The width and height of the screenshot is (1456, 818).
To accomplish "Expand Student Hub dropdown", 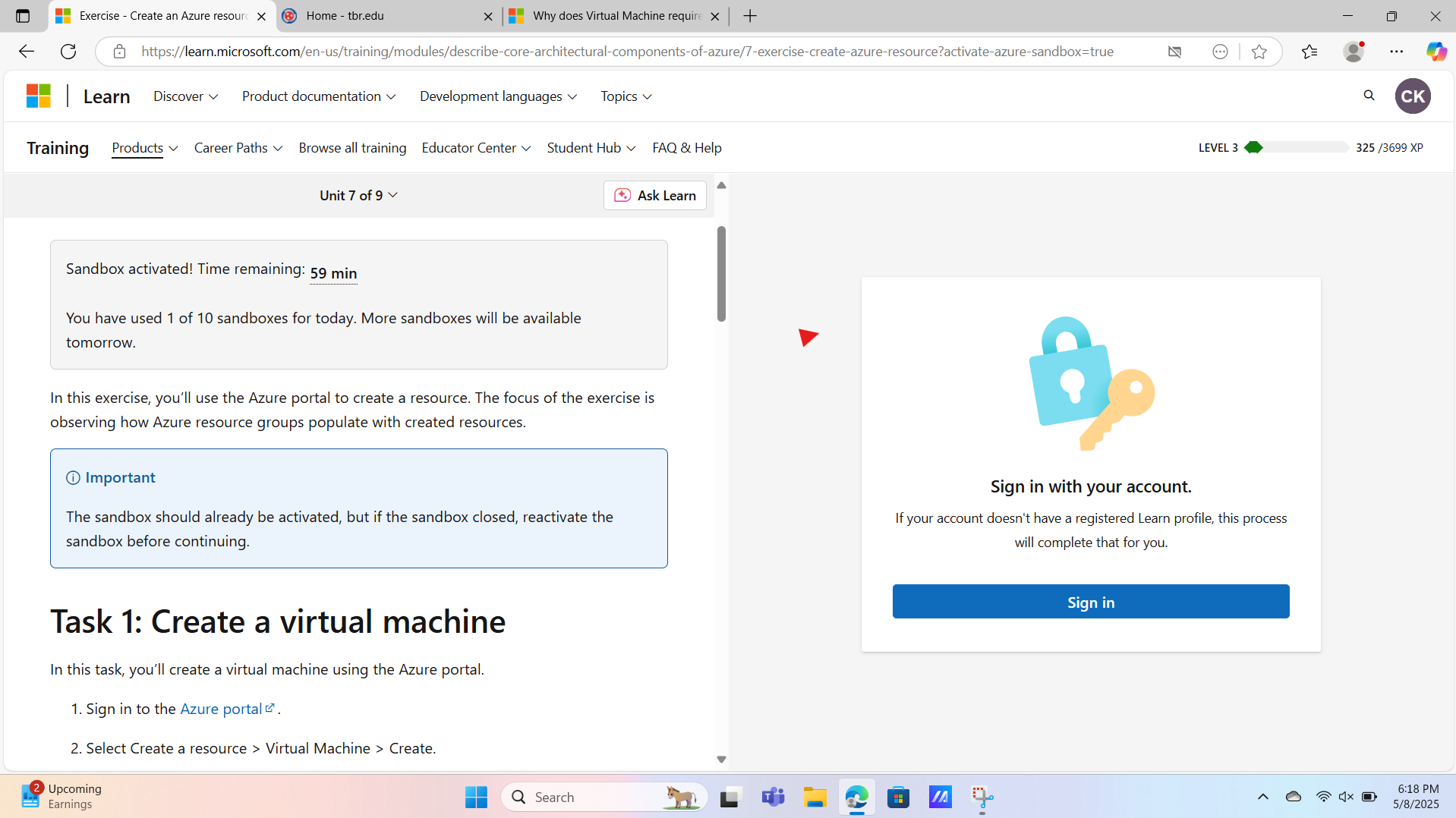I will [x=591, y=148].
